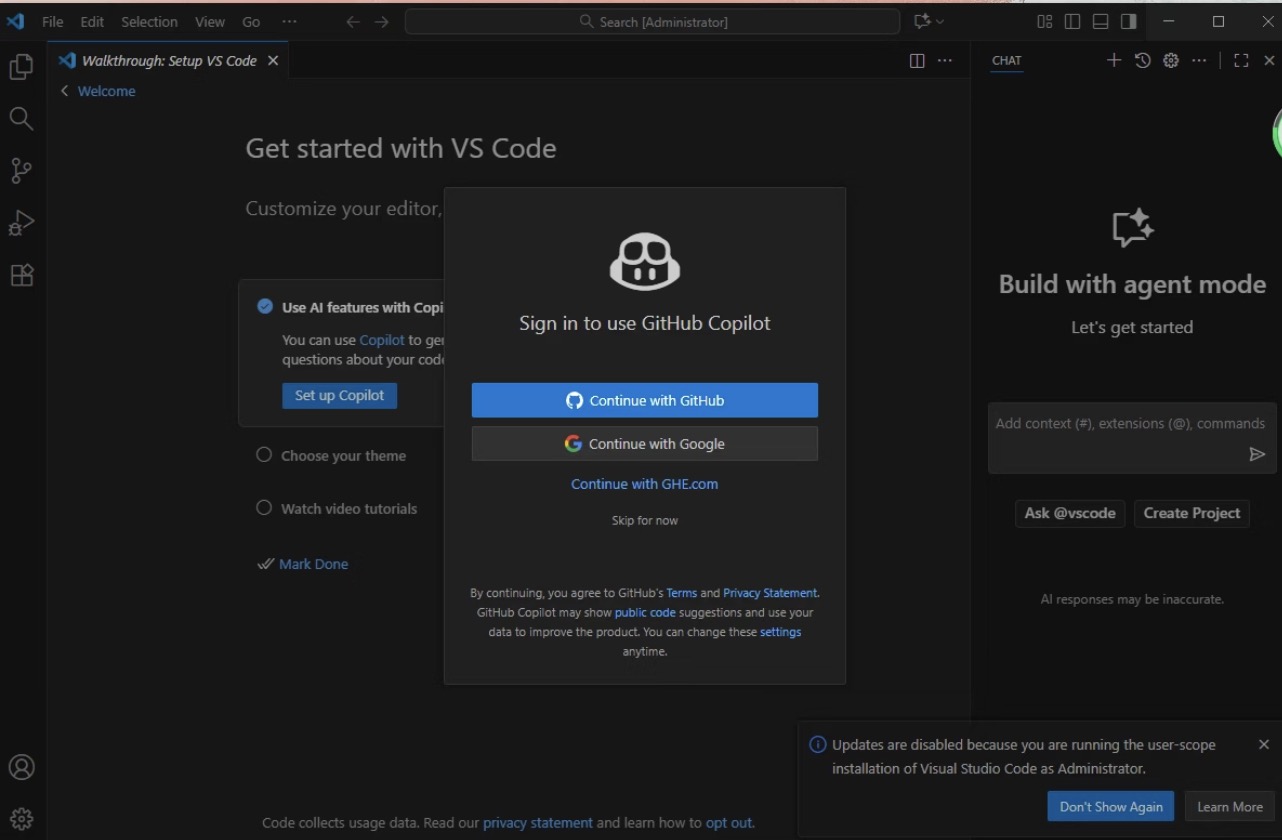The image size is (1282, 840).
Task: Open the overflow menu ellipsis in menu bar
Action: tap(289, 21)
